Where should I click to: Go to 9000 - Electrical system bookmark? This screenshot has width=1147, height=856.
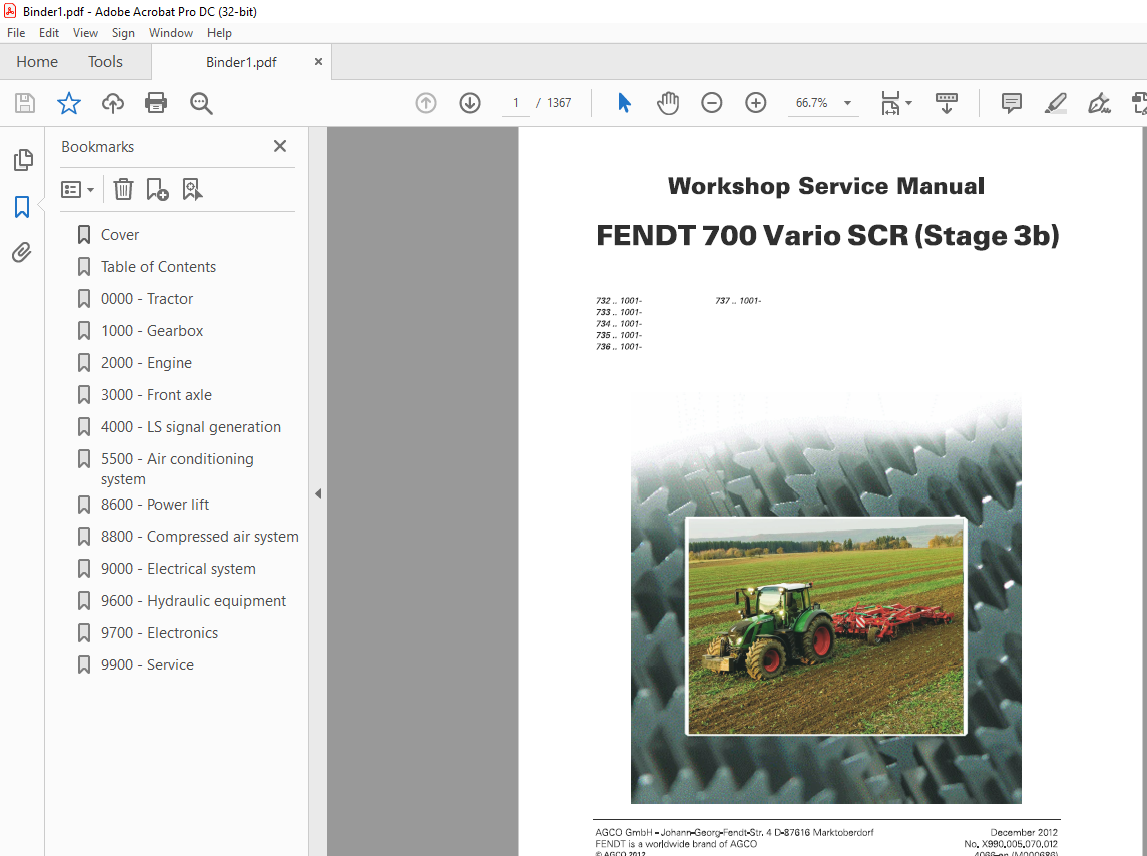coord(178,569)
